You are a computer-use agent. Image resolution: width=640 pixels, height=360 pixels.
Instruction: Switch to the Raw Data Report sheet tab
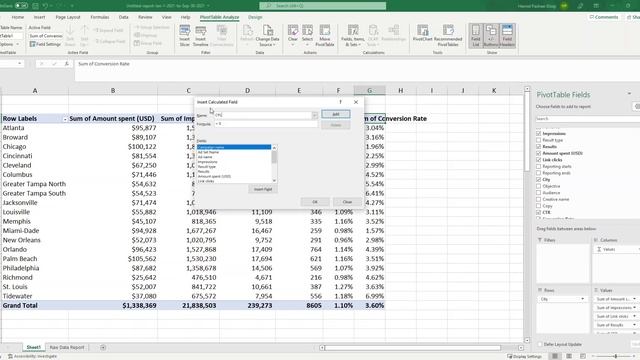tap(67, 347)
